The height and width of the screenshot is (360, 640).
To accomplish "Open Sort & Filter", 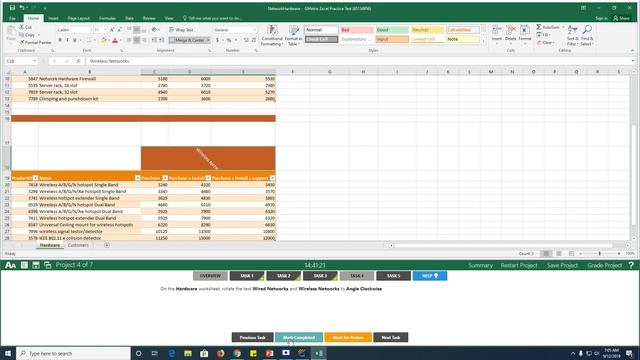I will pyautogui.click(x=573, y=35).
